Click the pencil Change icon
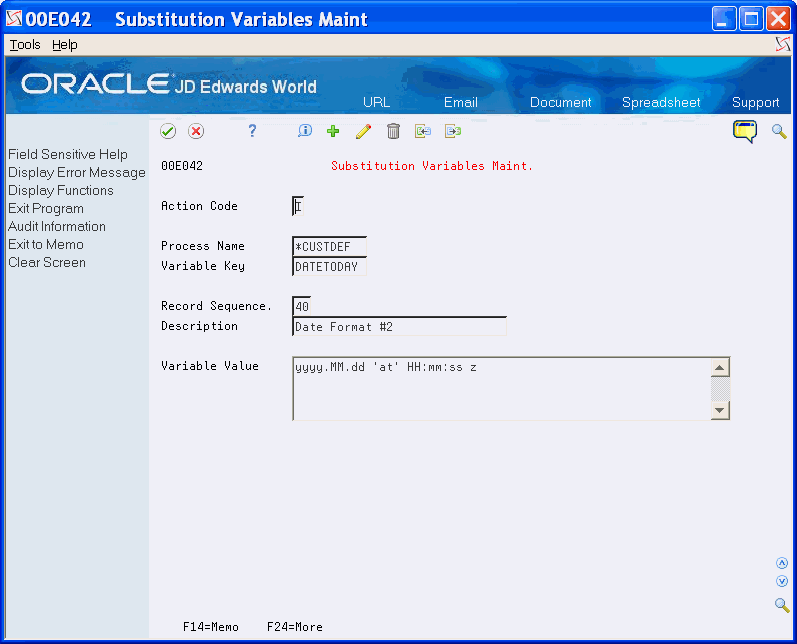The image size is (797, 644). 363,131
